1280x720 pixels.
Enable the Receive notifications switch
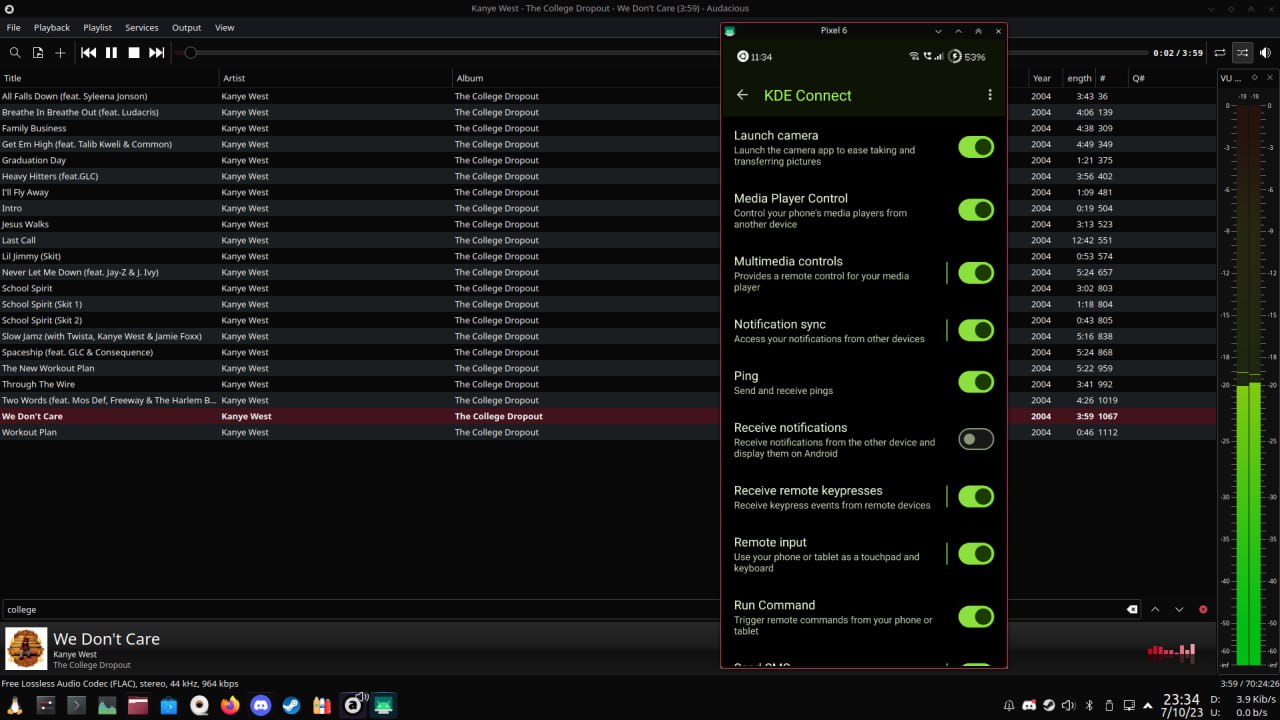pyautogui.click(x=976, y=439)
